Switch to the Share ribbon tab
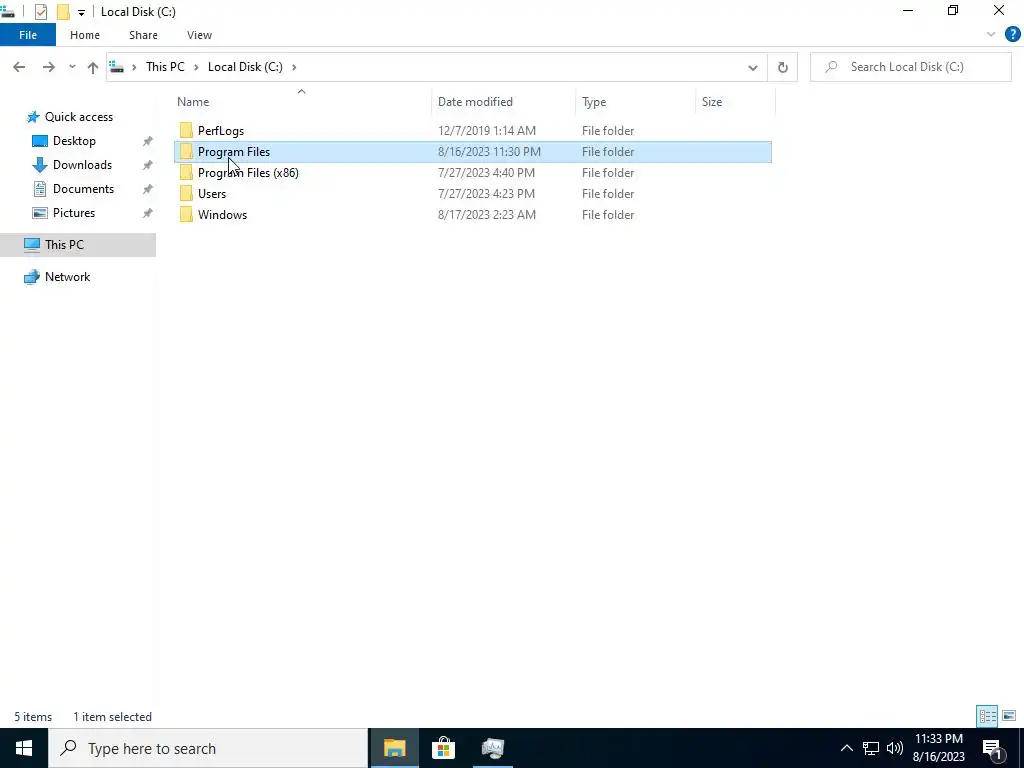1024x768 pixels. (143, 35)
